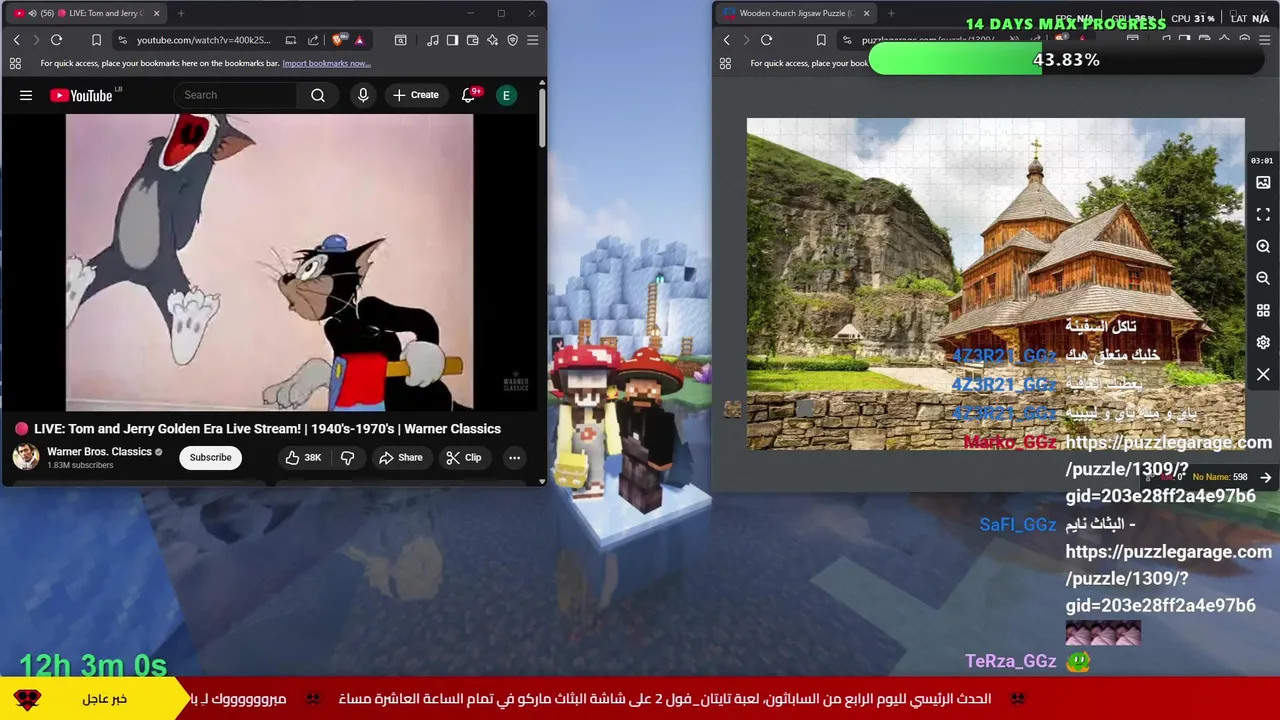Focus the YouTube Search field
The width and height of the screenshot is (1280, 720).
tap(236, 95)
